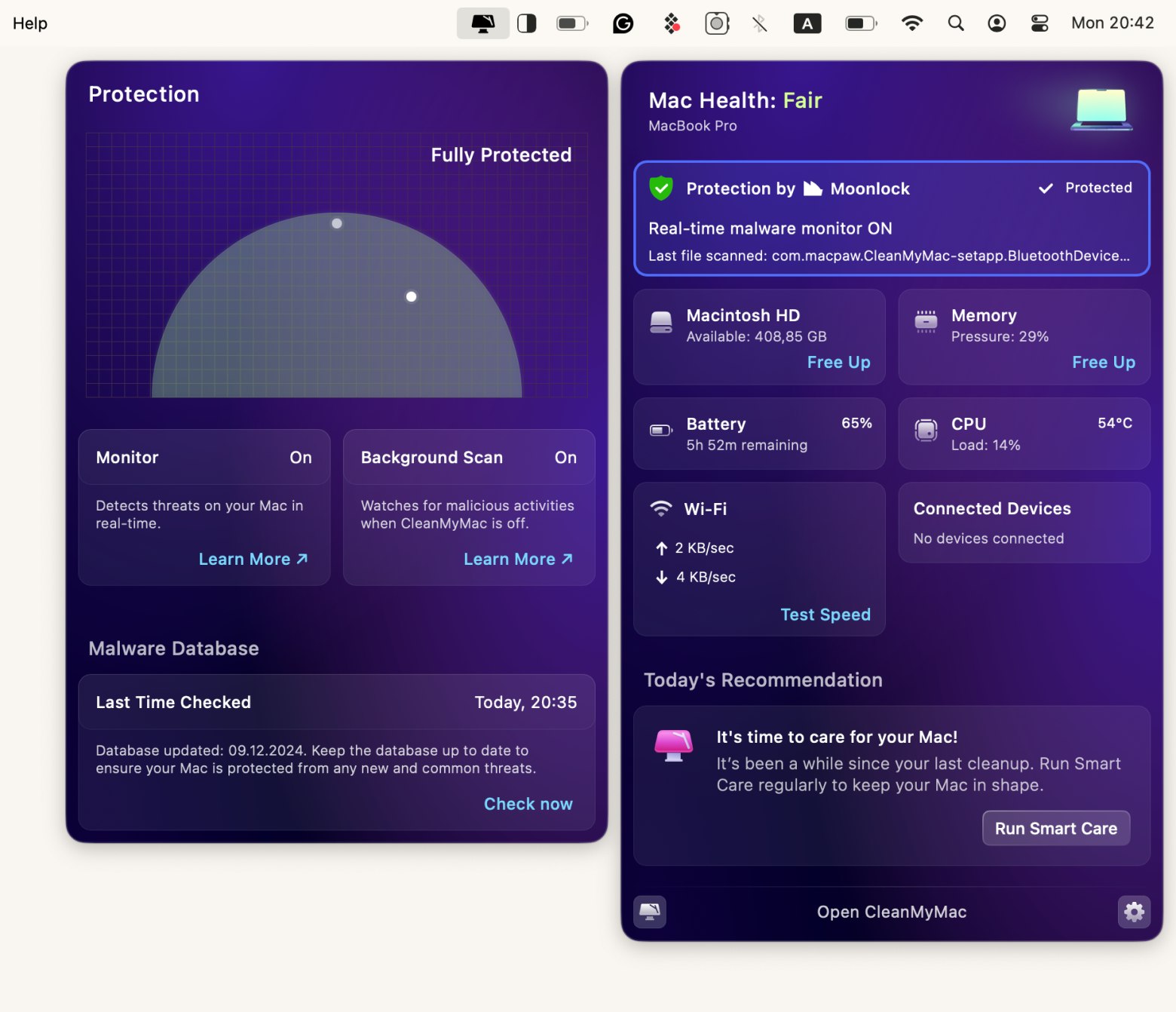Viewport: 1176px width, 1012px height.
Task: Click the 'Malware Database' heading
Action: click(x=174, y=649)
